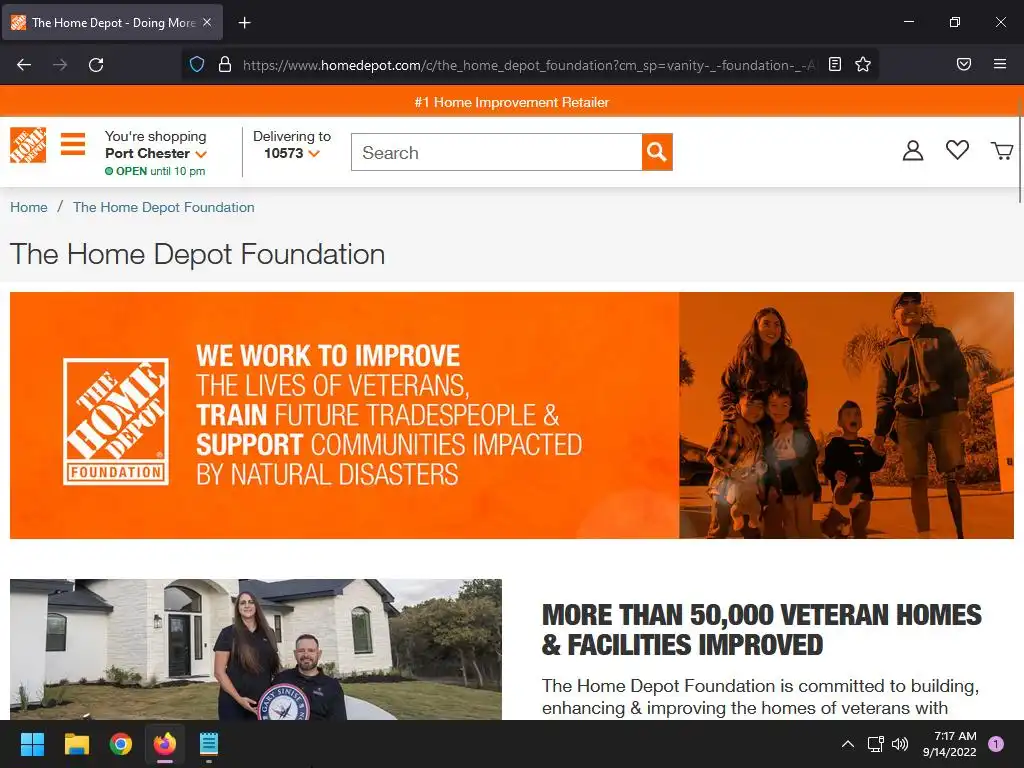Click the Home breadcrumb link
This screenshot has width=1024, height=768.
coord(29,207)
